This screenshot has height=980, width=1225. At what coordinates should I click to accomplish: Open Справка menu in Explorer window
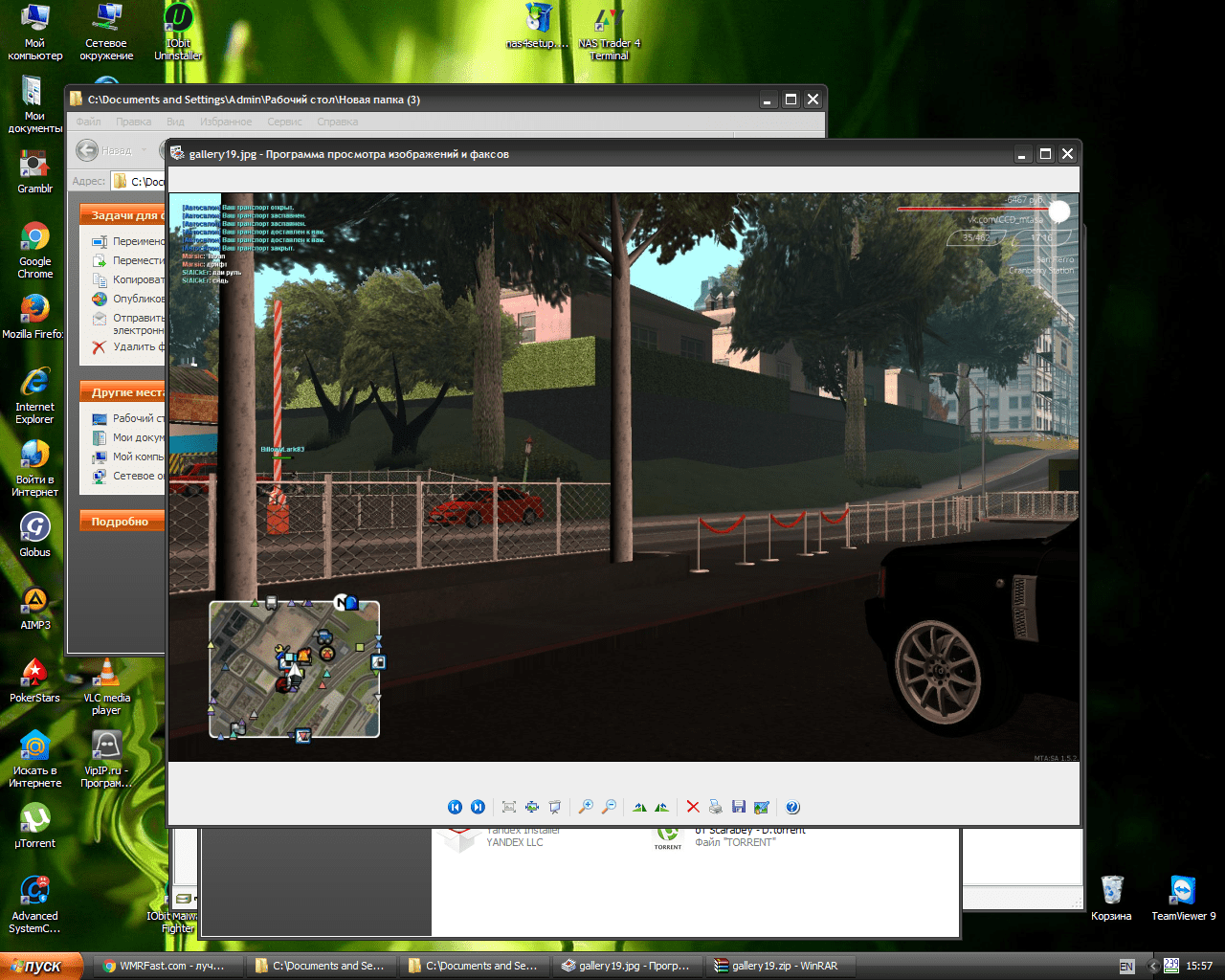point(338,122)
